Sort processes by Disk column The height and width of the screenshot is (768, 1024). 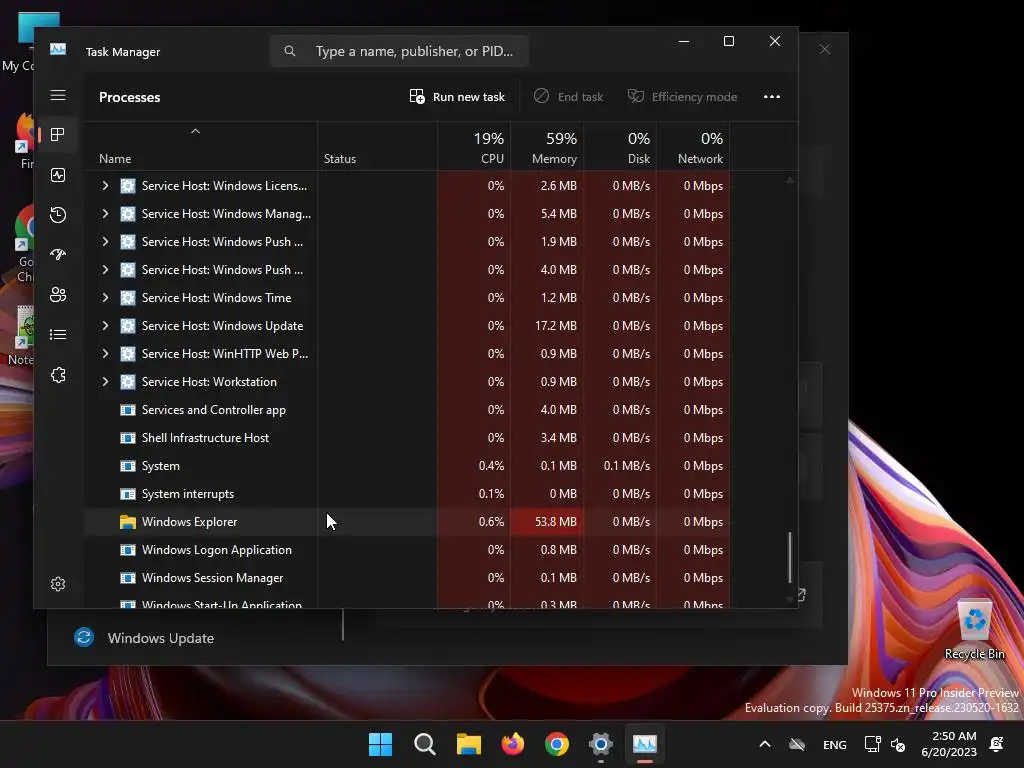(x=620, y=148)
